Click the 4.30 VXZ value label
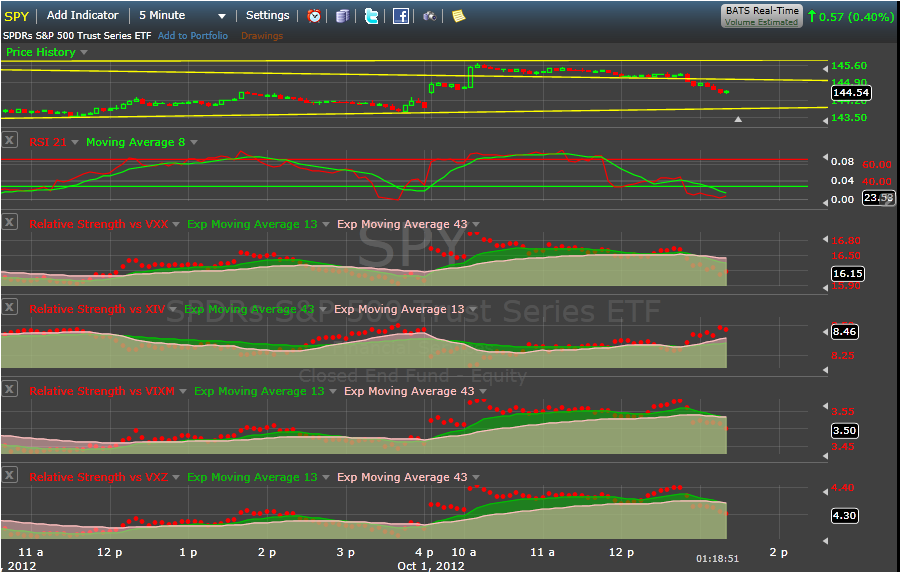The width and height of the screenshot is (901, 573). (844, 516)
